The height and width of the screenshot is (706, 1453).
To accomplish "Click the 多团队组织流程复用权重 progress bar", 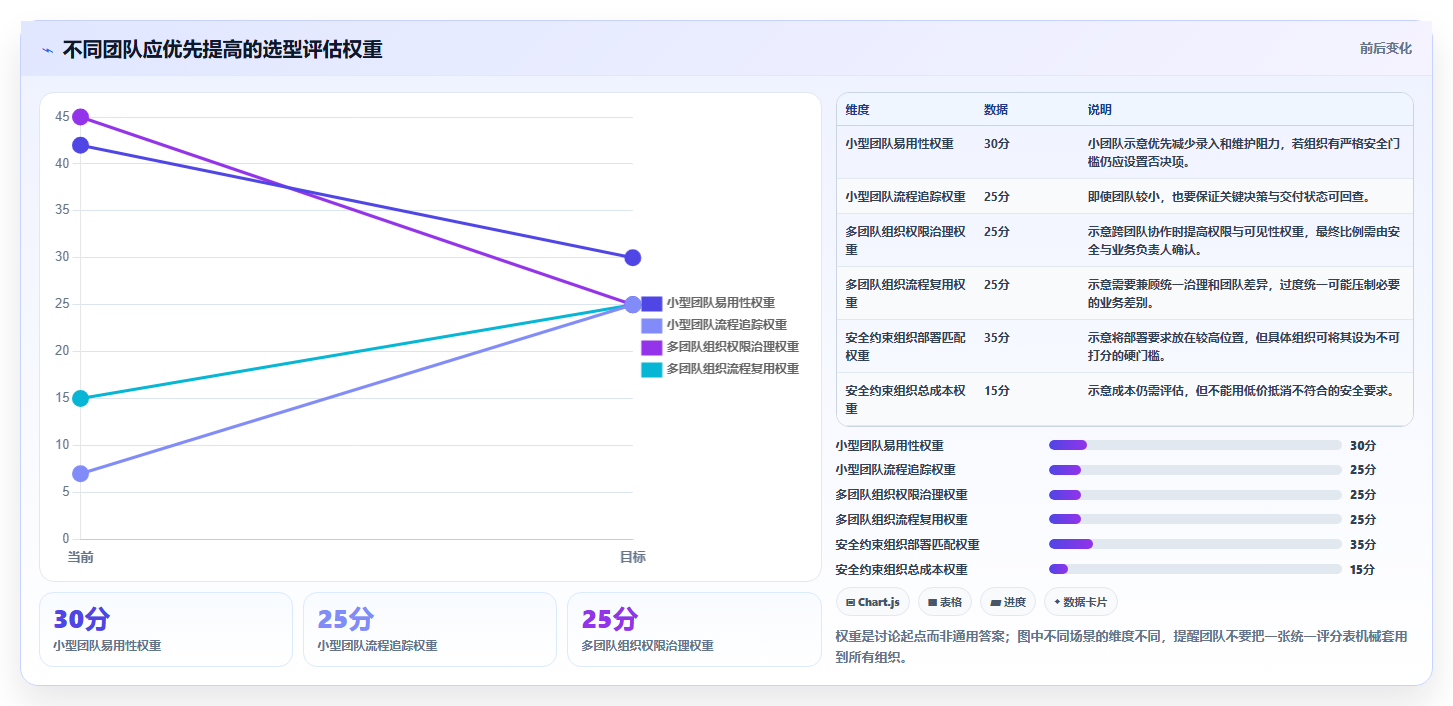I will point(1195,519).
